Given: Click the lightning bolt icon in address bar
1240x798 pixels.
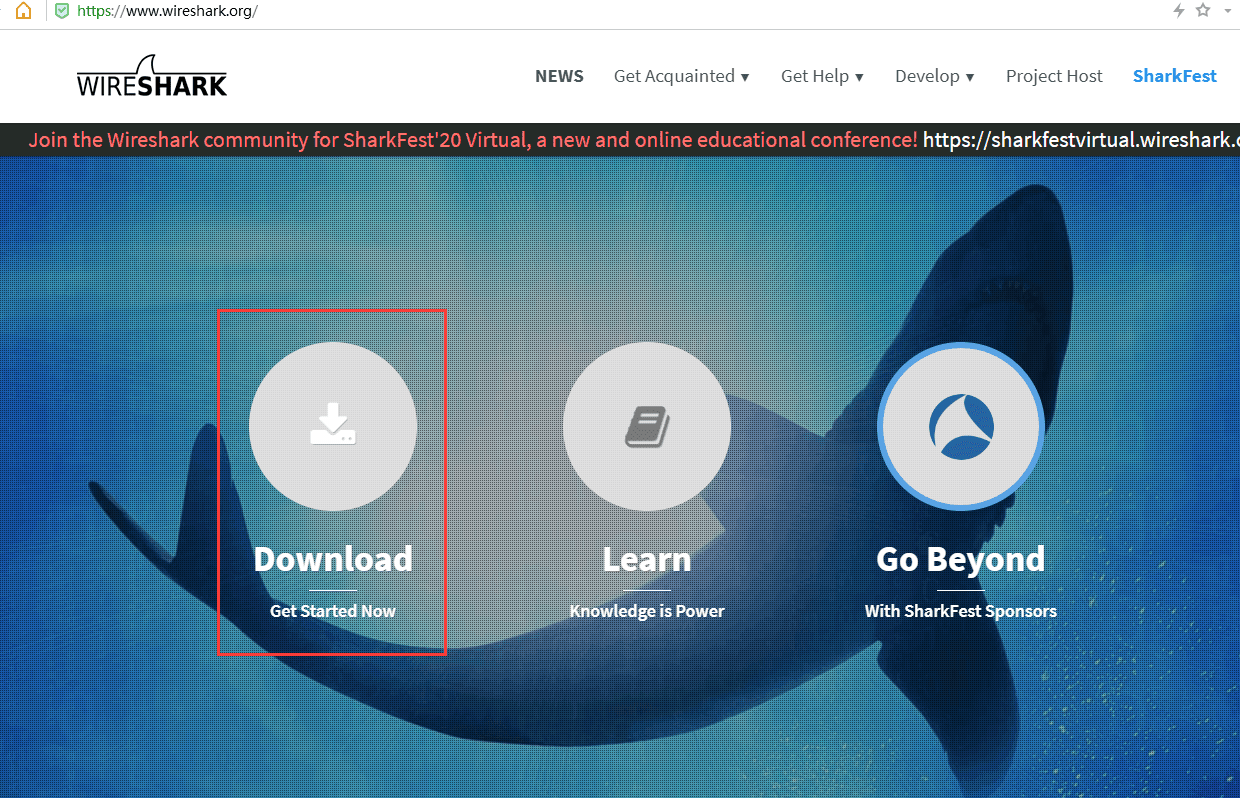Looking at the screenshot, I should coord(1179,11).
